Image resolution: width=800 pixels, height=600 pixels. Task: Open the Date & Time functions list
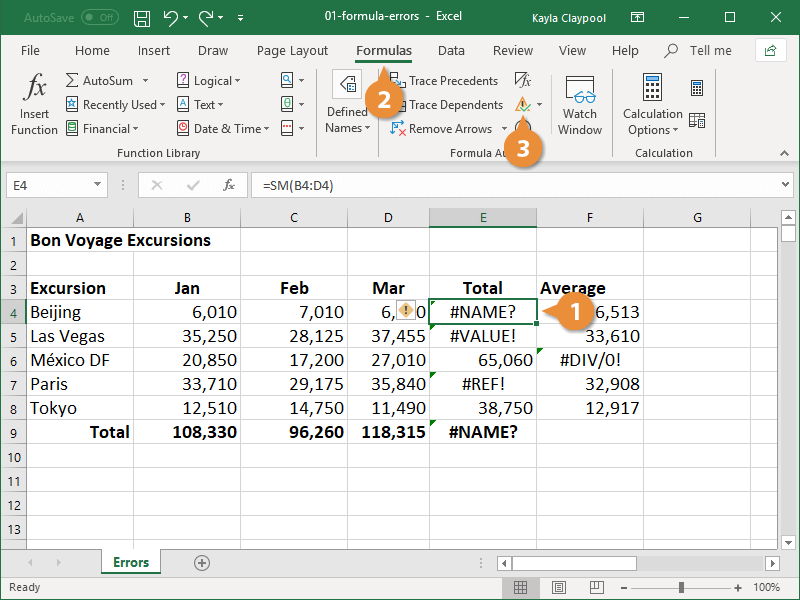223,129
